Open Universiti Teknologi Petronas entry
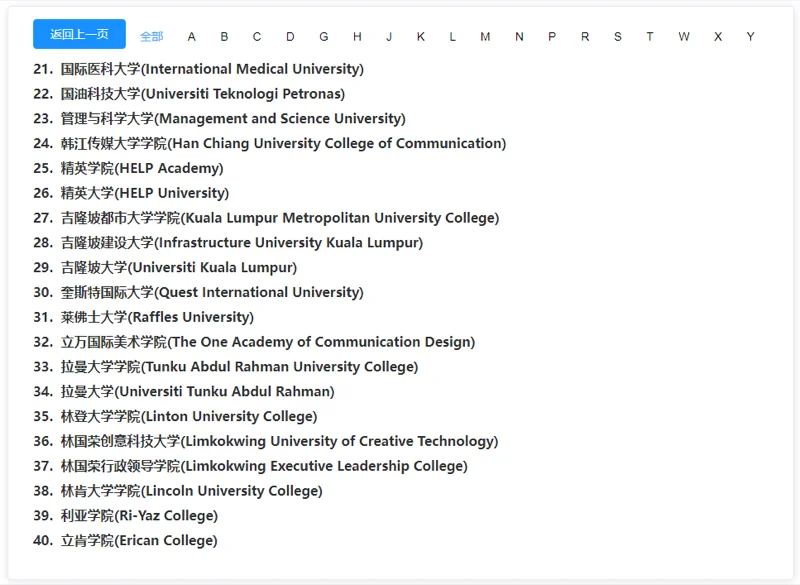 click(203, 94)
